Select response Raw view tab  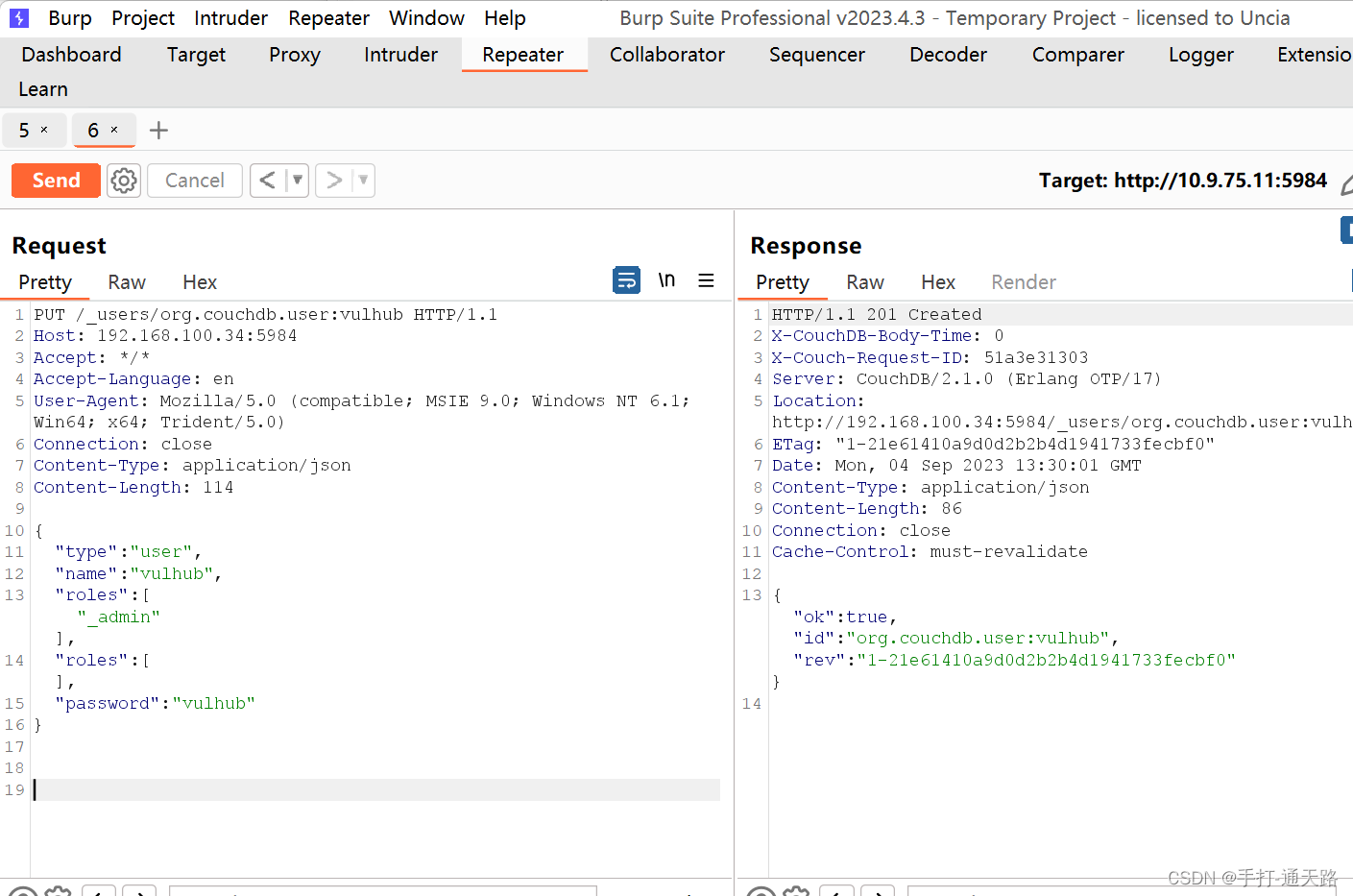coord(865,282)
